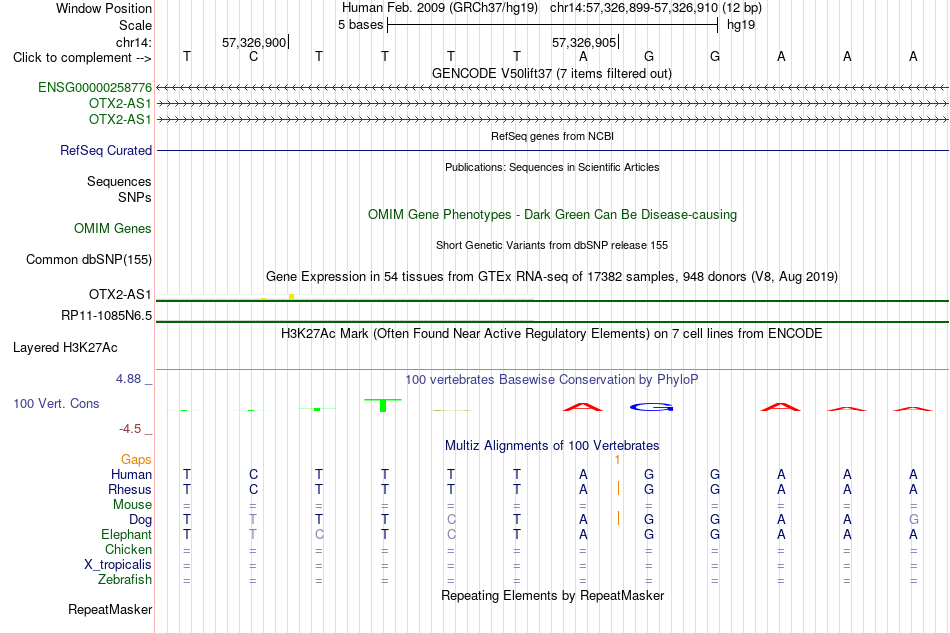Click the 4.88 PhyloP maximum value
The height and width of the screenshot is (633, 950).
click(128, 379)
